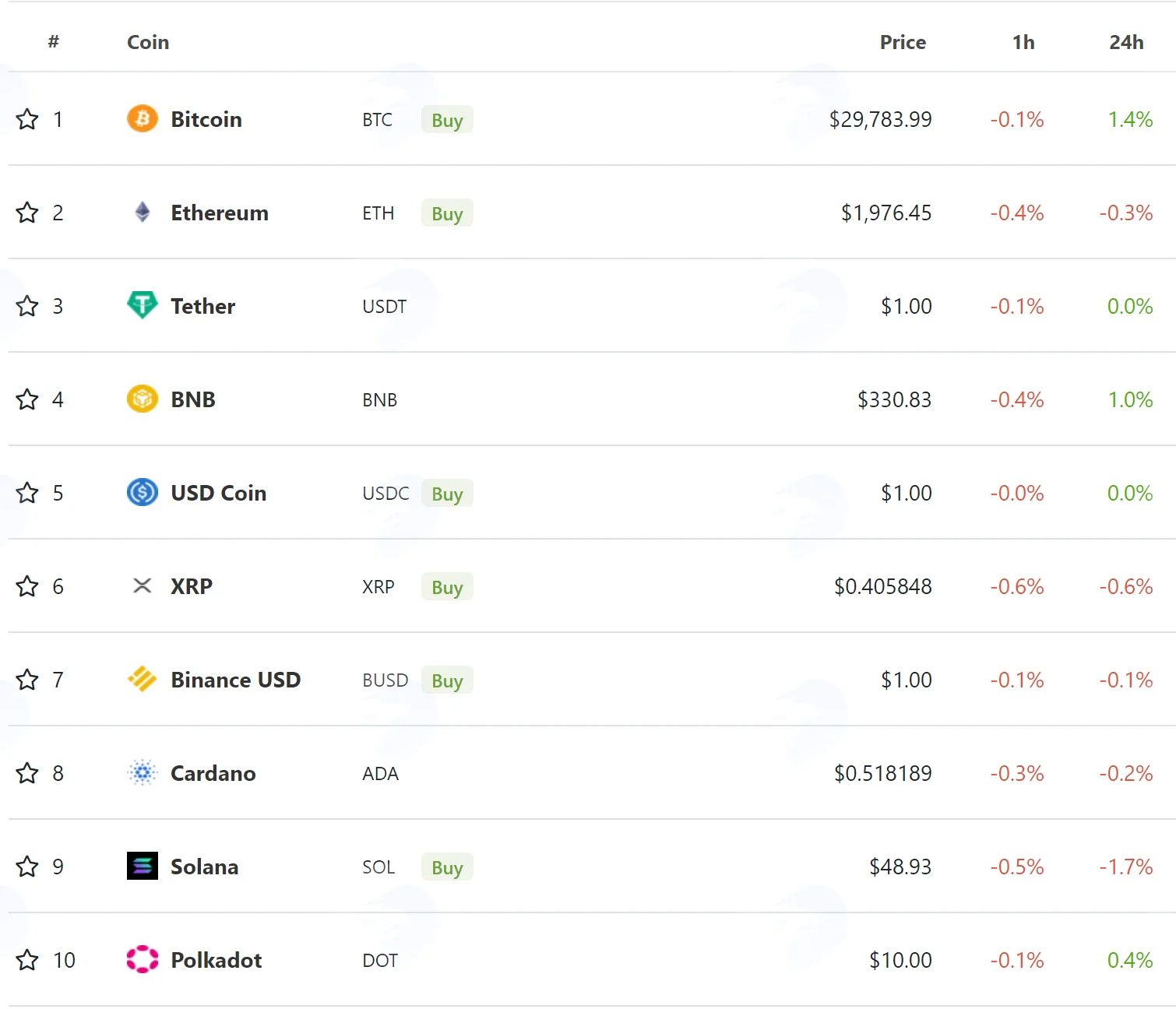Toggle favorite star for Binance USD
This screenshot has width=1176, height=1009.
point(27,680)
